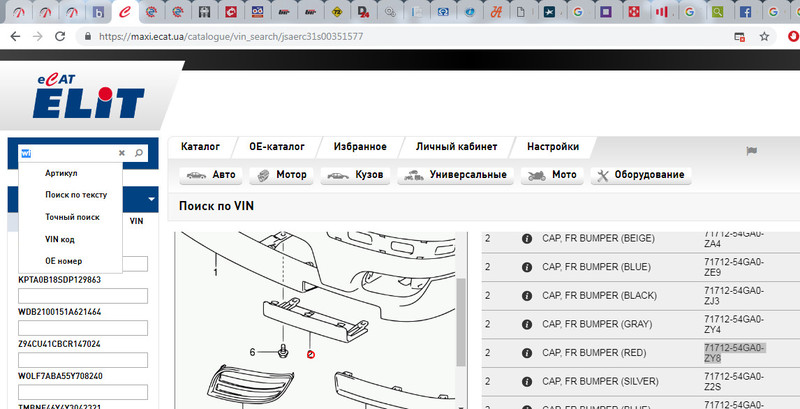Viewport: 800px width, 409px height.
Task: Click part number 71712-54GA0-ZY8
Action: (x=735, y=352)
